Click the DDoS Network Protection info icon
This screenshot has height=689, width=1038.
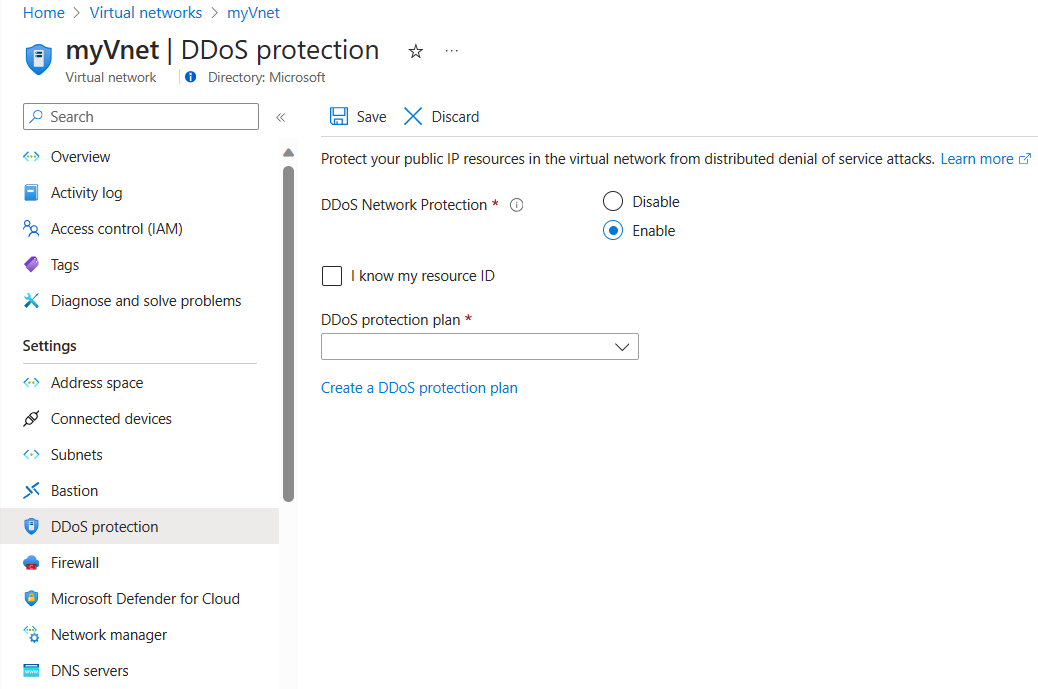(x=517, y=205)
